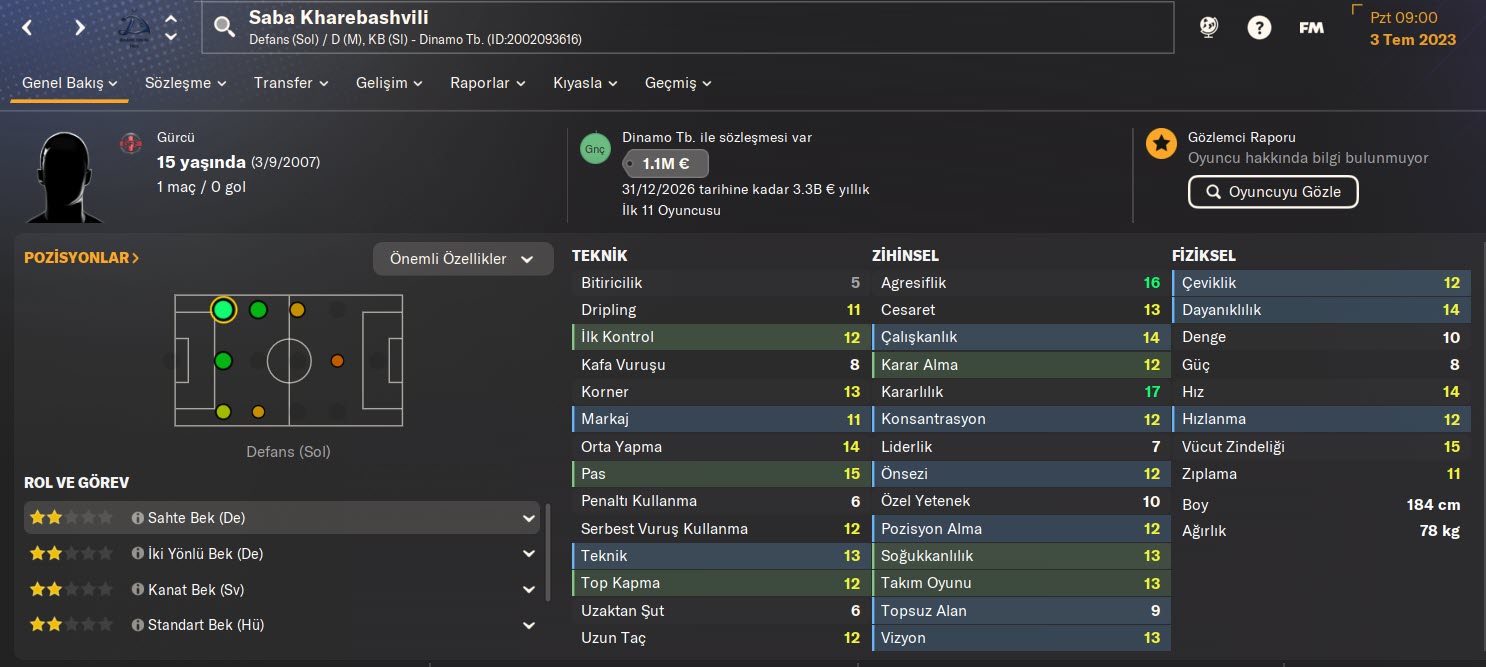The width and height of the screenshot is (1486, 667).
Task: Open the world football globe icon
Action: [x=1209, y=27]
